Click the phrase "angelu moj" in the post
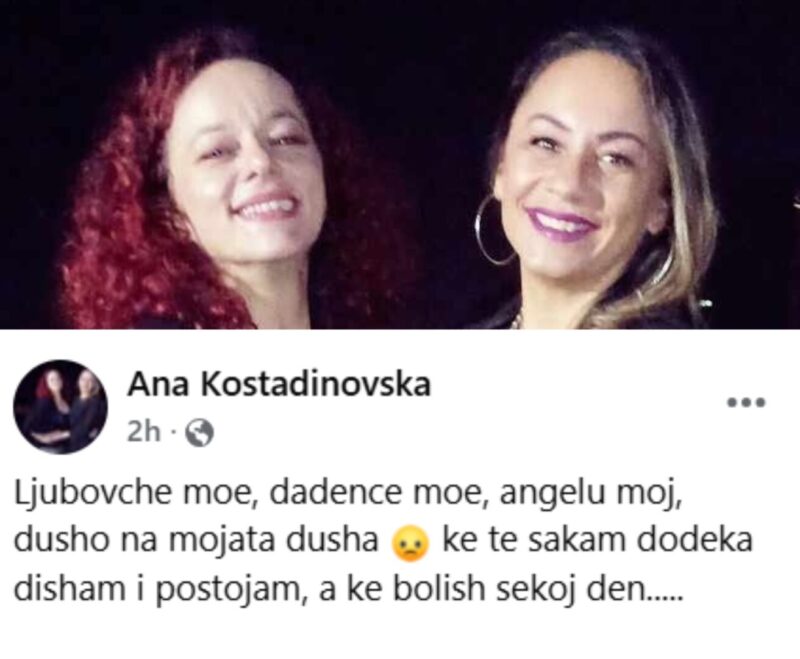Image resolution: width=800 pixels, height=659 pixels. pos(591,494)
